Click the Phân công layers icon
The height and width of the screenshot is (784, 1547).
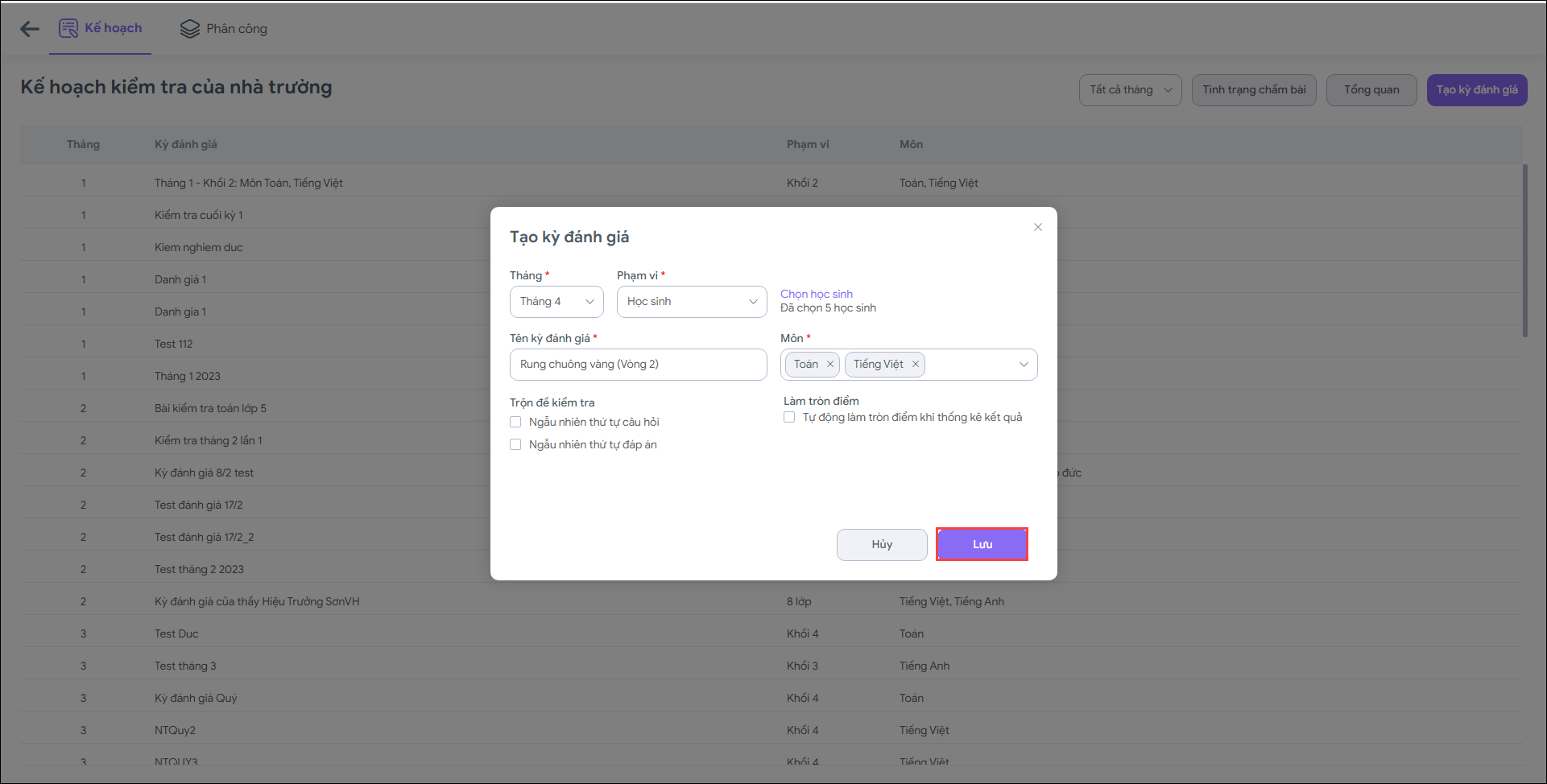click(x=189, y=29)
